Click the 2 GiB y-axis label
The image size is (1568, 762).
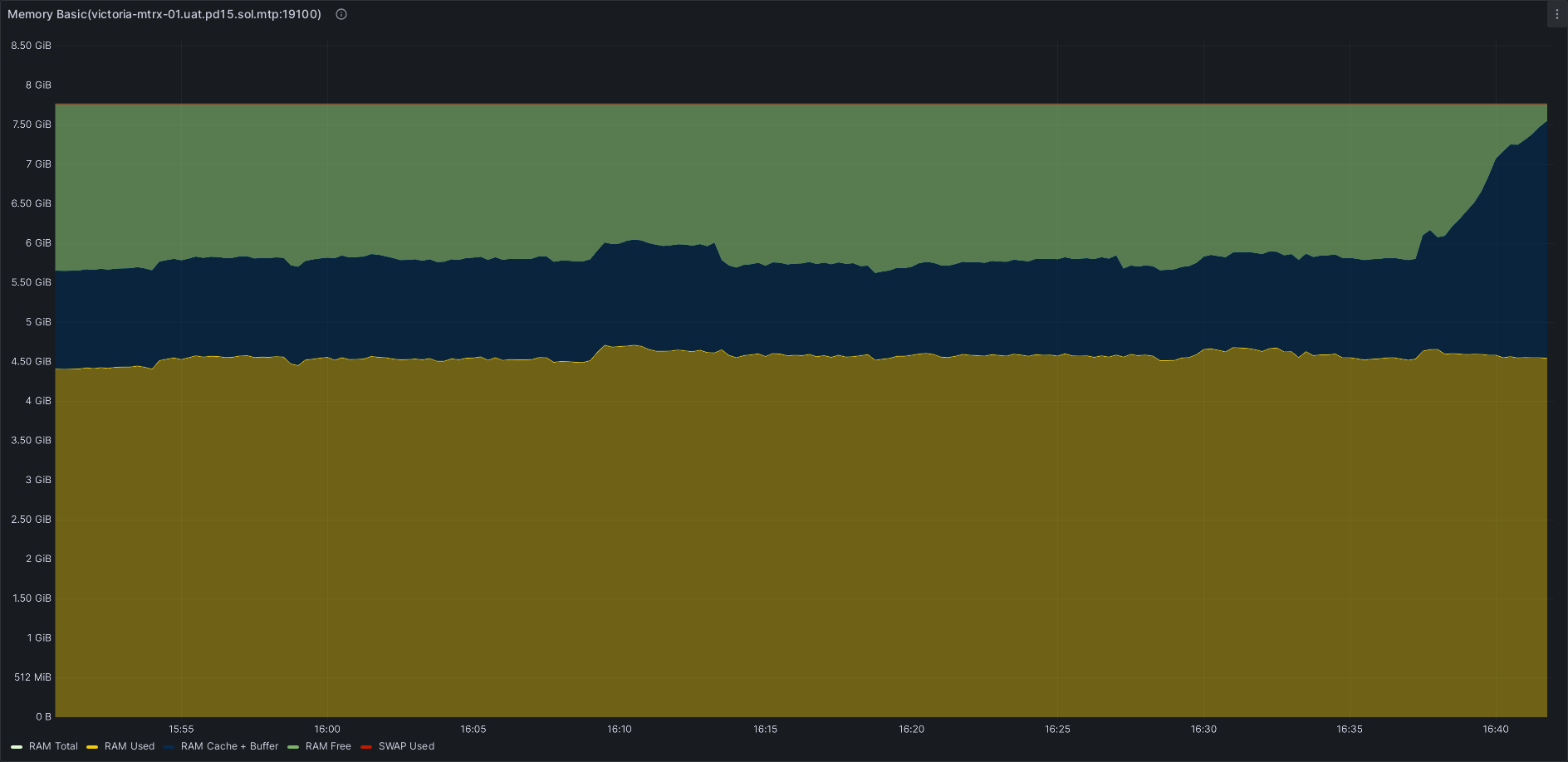pos(38,559)
